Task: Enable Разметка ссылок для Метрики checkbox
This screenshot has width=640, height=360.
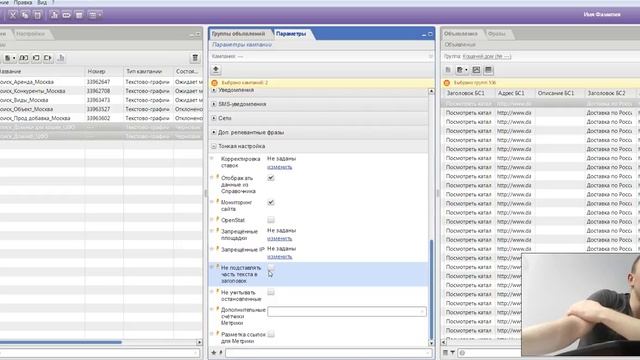Action: 271,334
